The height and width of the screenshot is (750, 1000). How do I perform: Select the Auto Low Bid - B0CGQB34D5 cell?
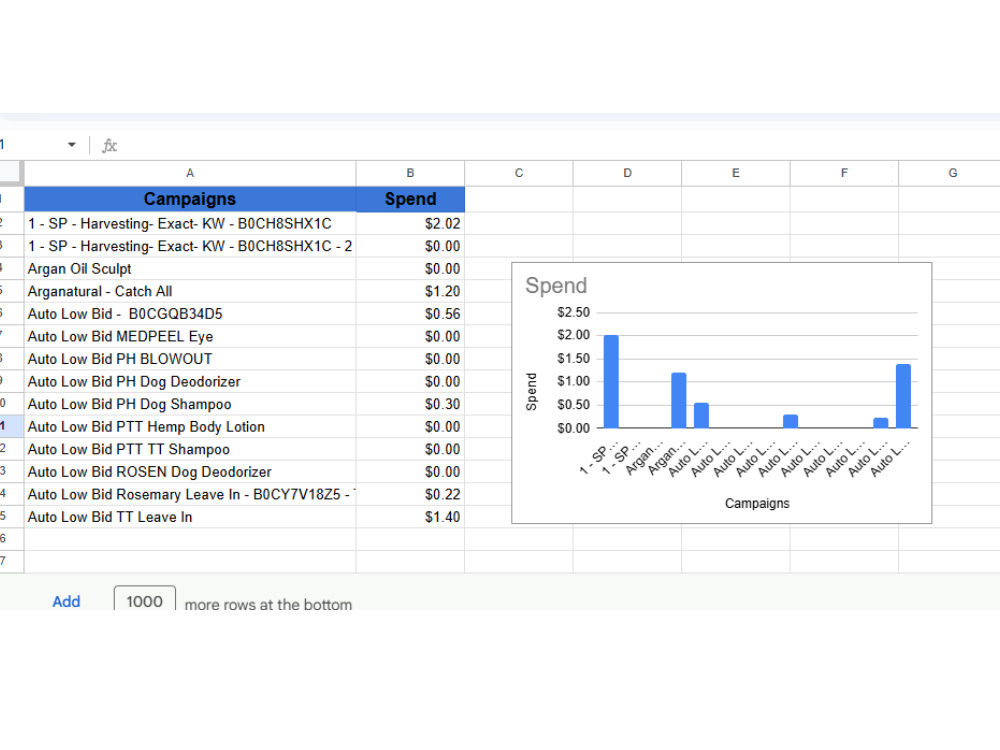(x=190, y=314)
